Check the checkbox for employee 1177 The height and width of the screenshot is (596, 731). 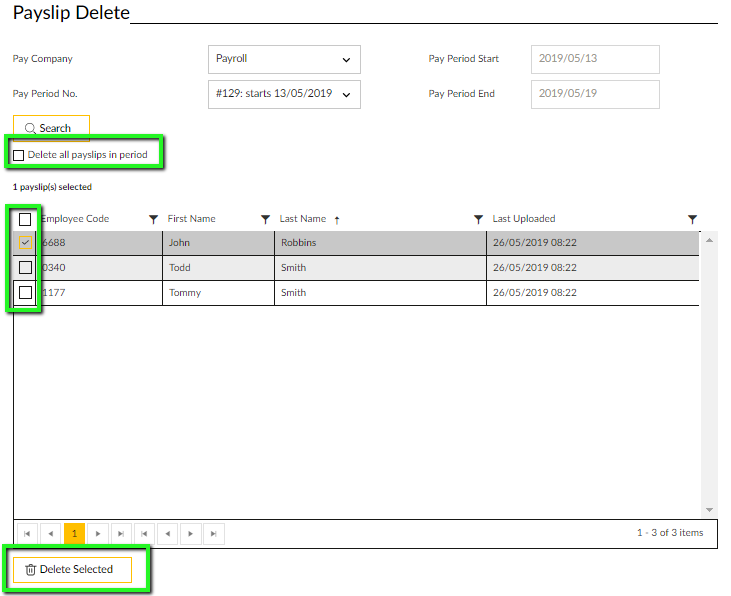click(25, 292)
